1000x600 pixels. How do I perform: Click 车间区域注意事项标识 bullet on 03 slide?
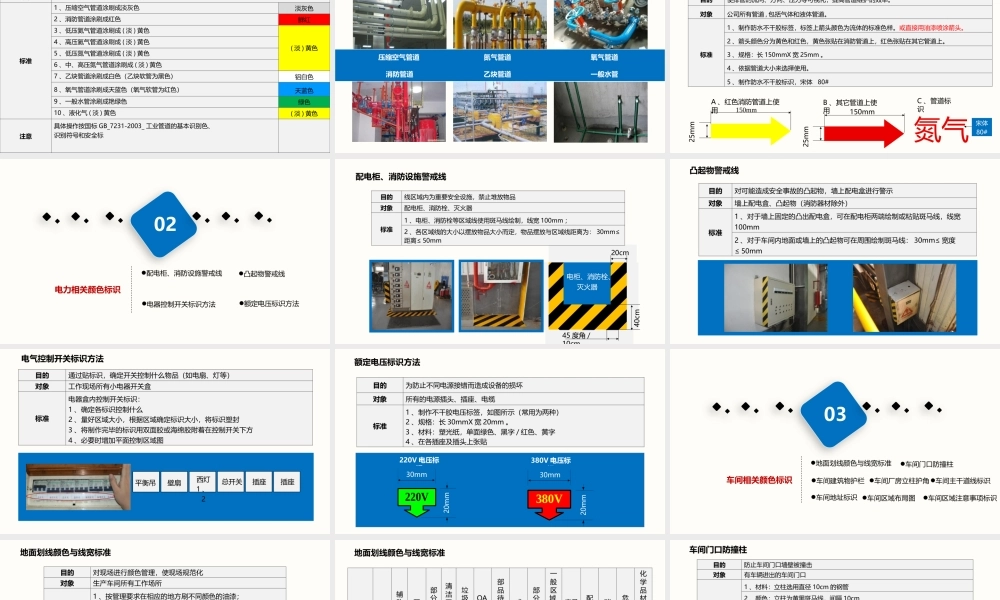[x=960, y=498]
